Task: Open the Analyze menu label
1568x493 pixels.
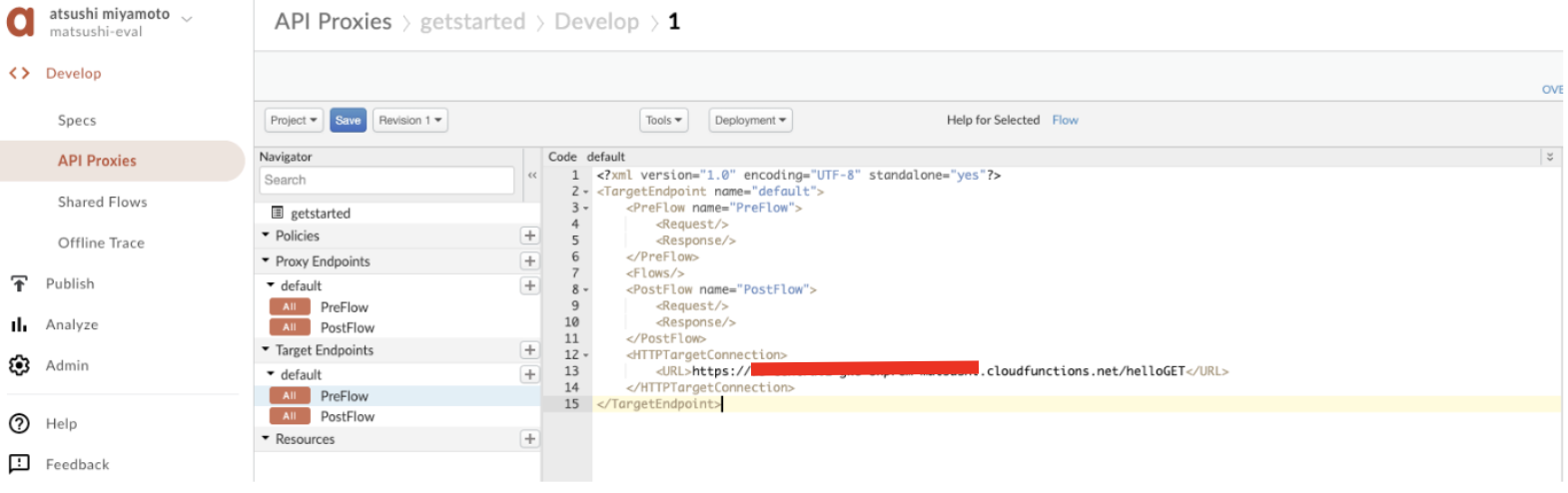Action: [72, 324]
